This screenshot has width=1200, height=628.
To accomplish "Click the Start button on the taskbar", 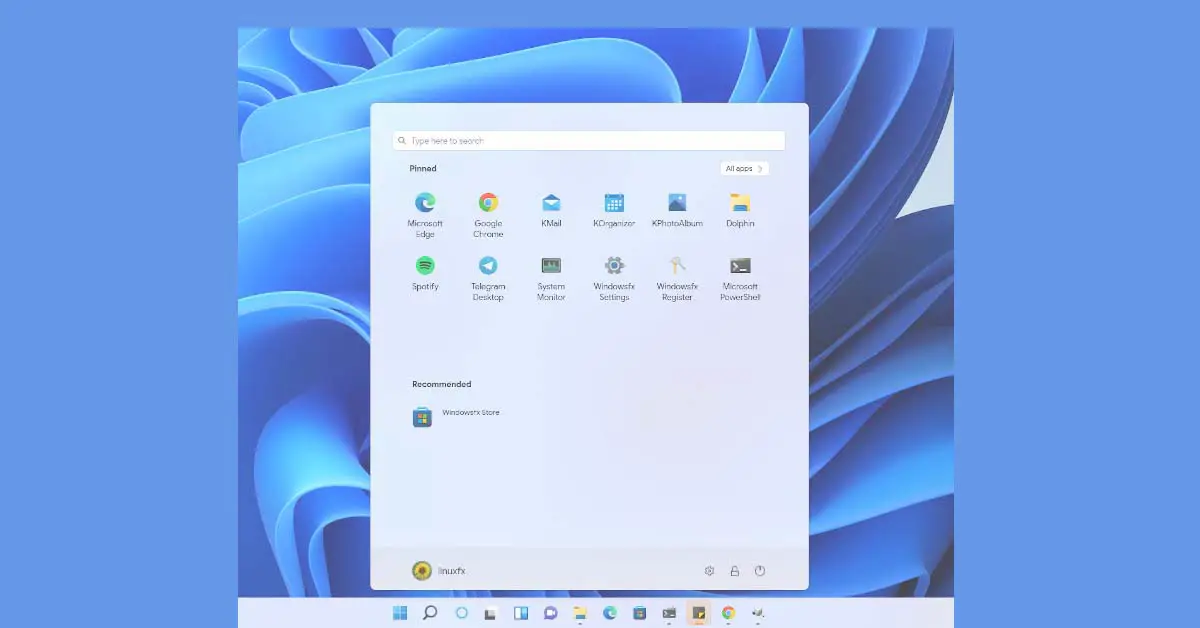I will [x=400, y=613].
